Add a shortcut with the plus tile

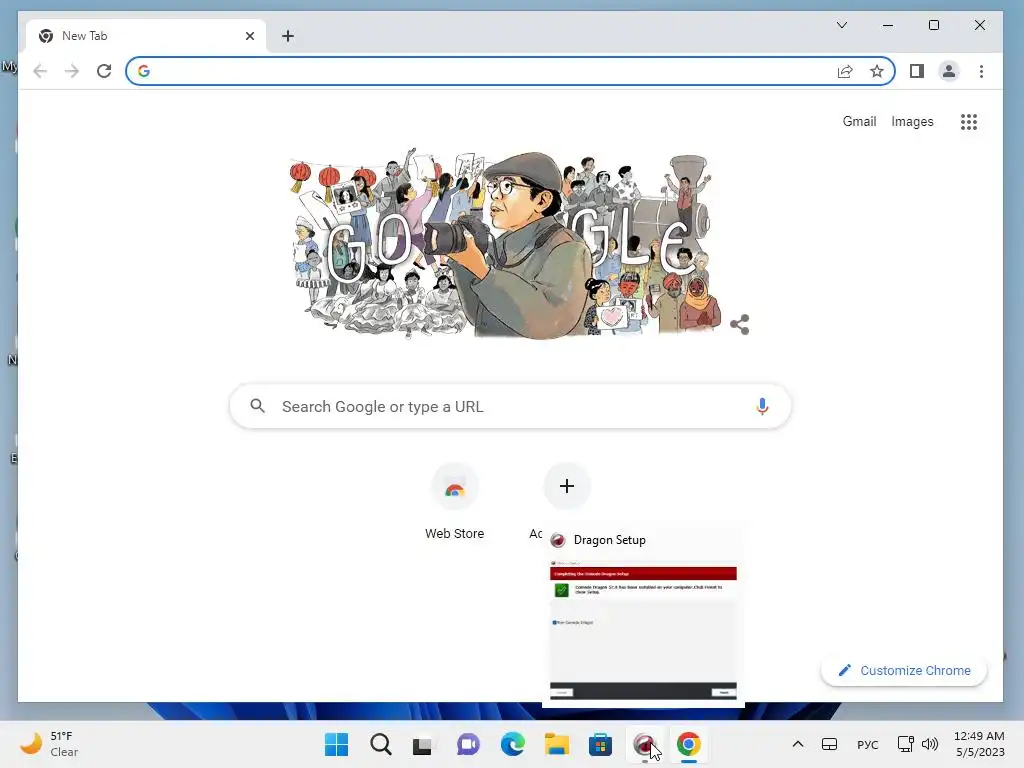567,486
